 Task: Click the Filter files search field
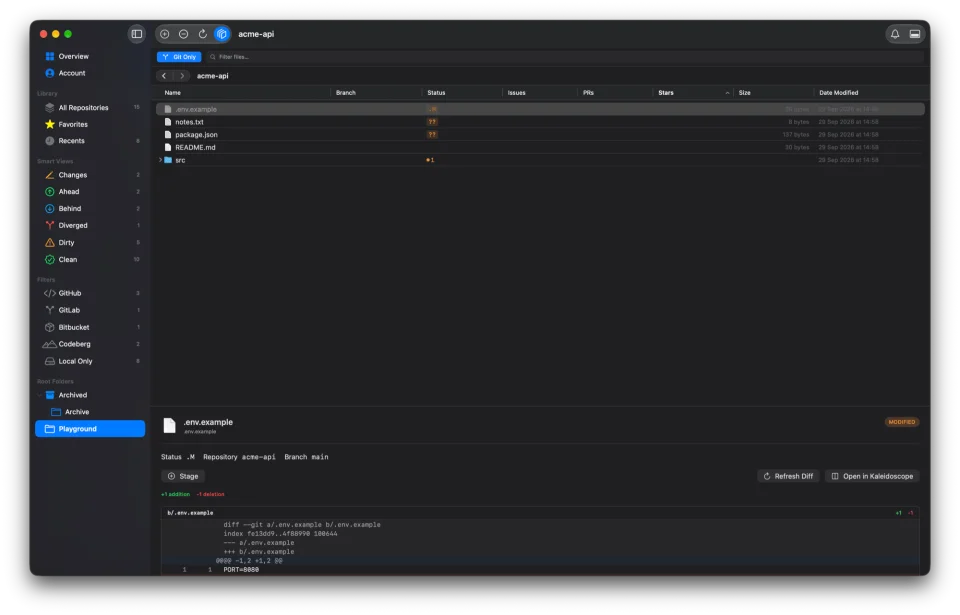563,57
